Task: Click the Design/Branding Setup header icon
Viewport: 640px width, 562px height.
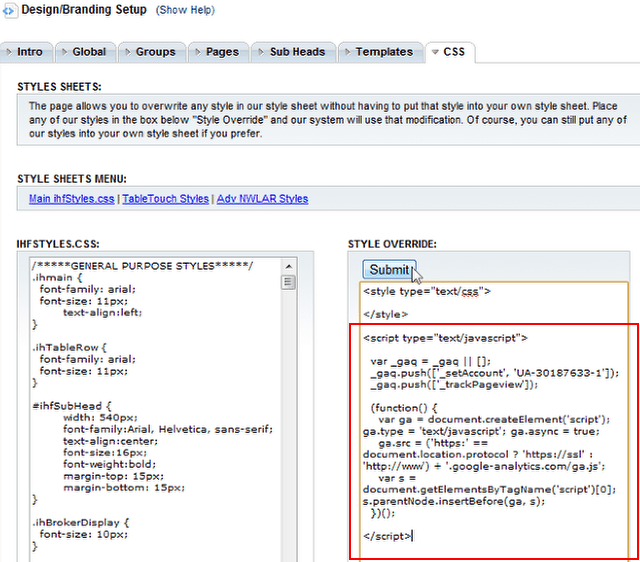Action: pyautogui.click(x=9, y=11)
